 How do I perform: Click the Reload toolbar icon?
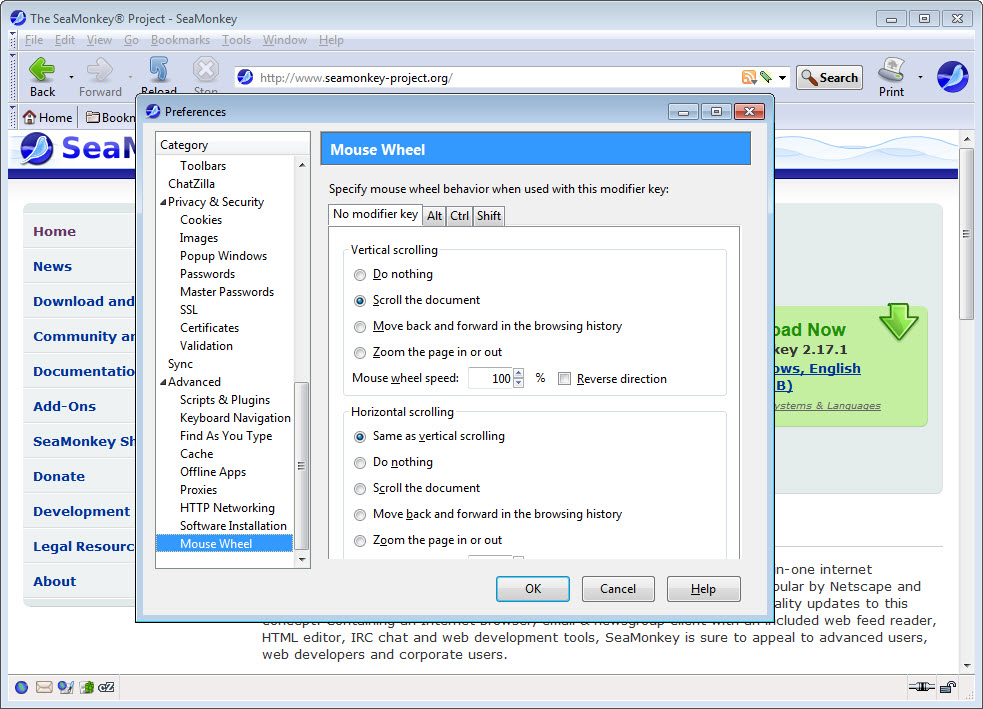pyautogui.click(x=159, y=69)
